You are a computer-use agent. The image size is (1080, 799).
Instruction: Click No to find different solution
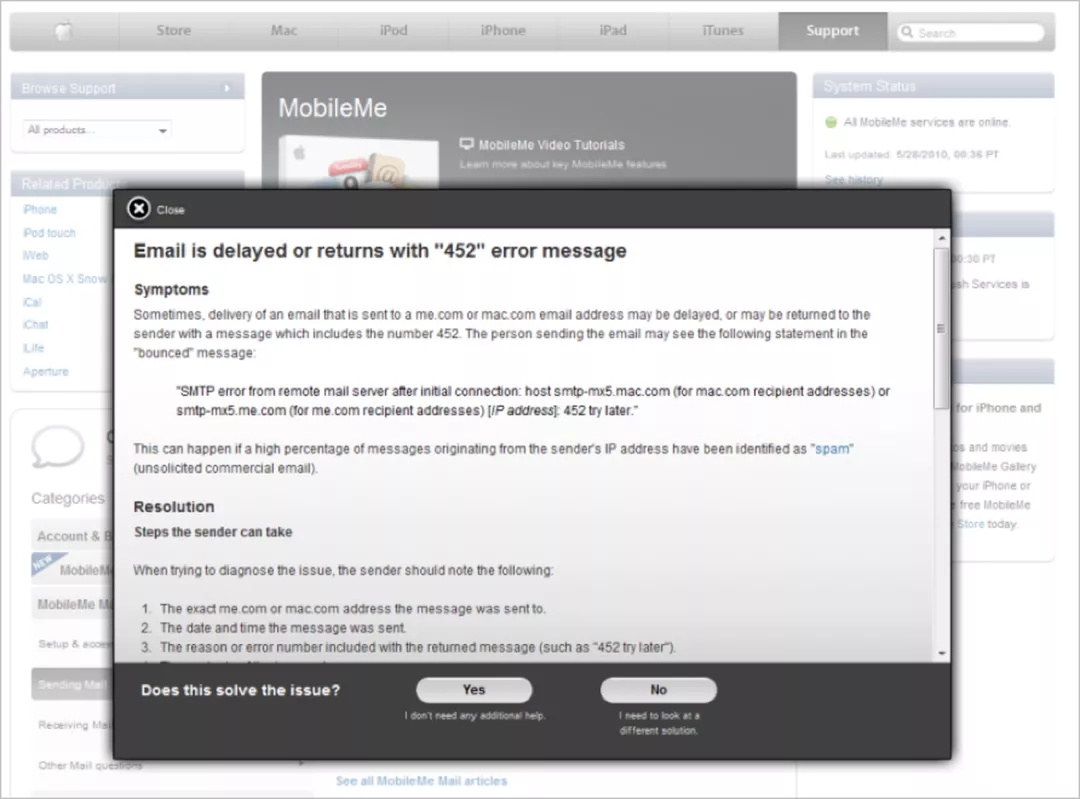tap(658, 689)
